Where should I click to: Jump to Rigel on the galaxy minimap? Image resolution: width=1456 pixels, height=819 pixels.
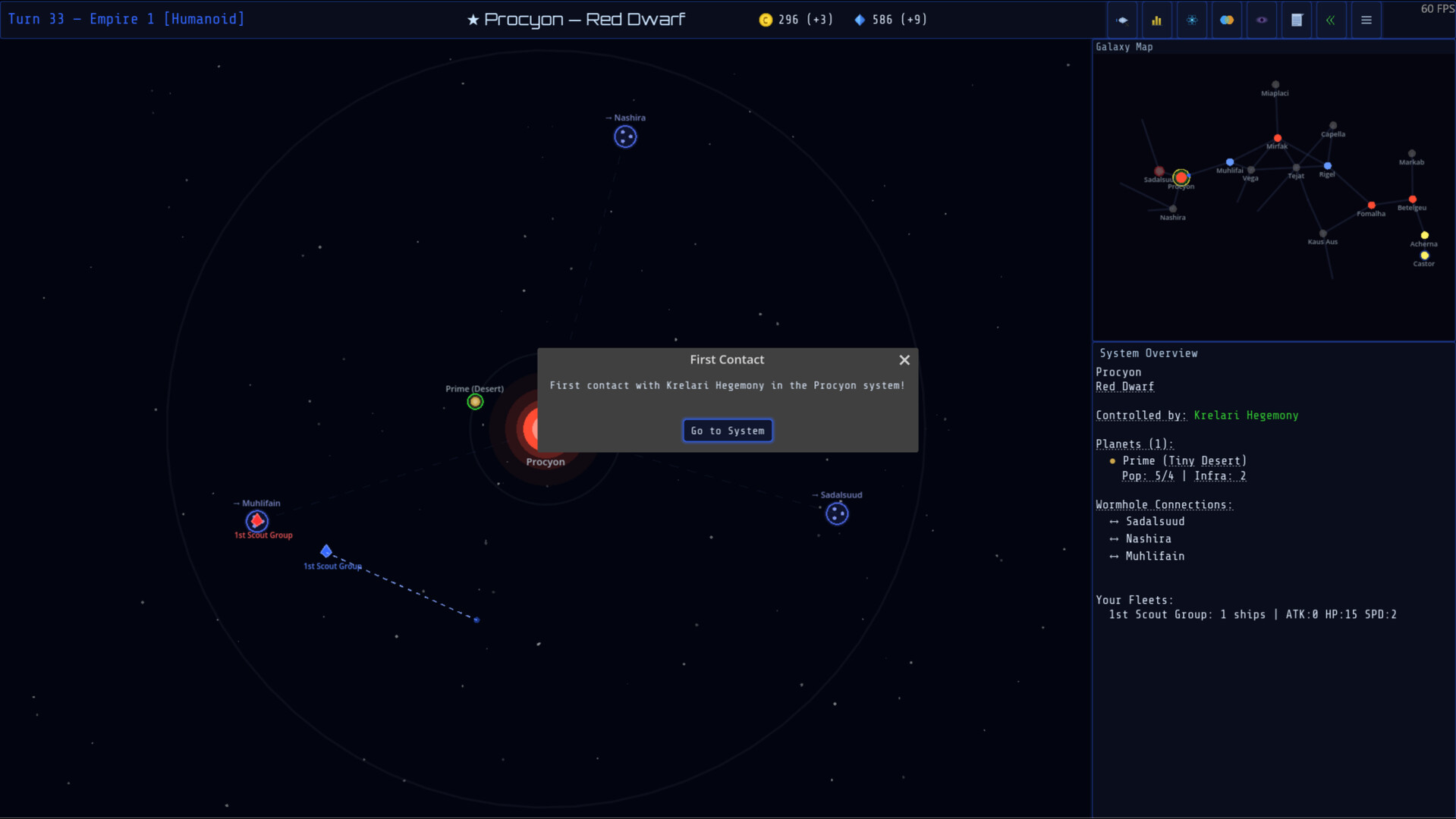[x=1327, y=166]
